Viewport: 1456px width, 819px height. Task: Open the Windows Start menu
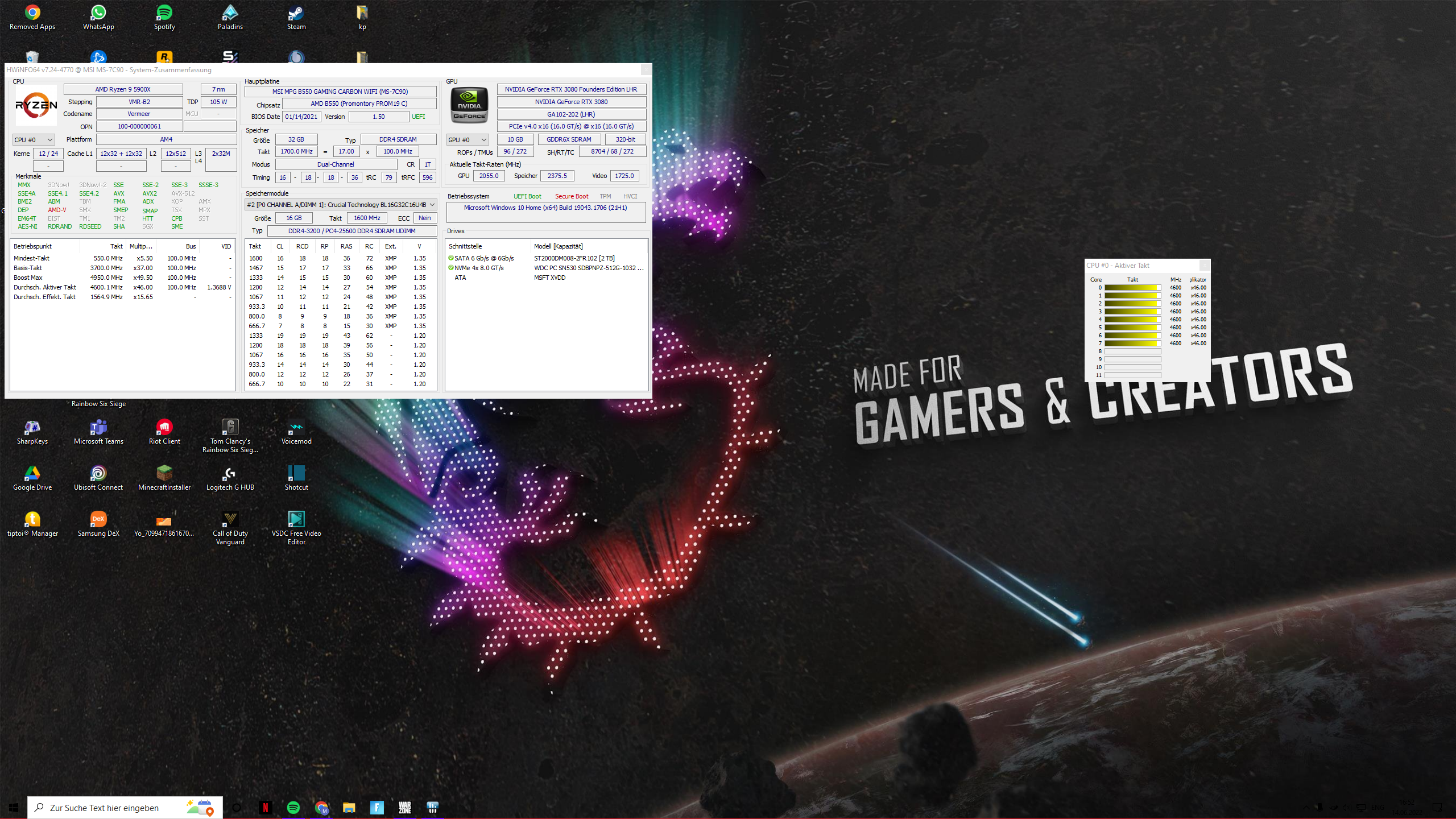point(13,807)
